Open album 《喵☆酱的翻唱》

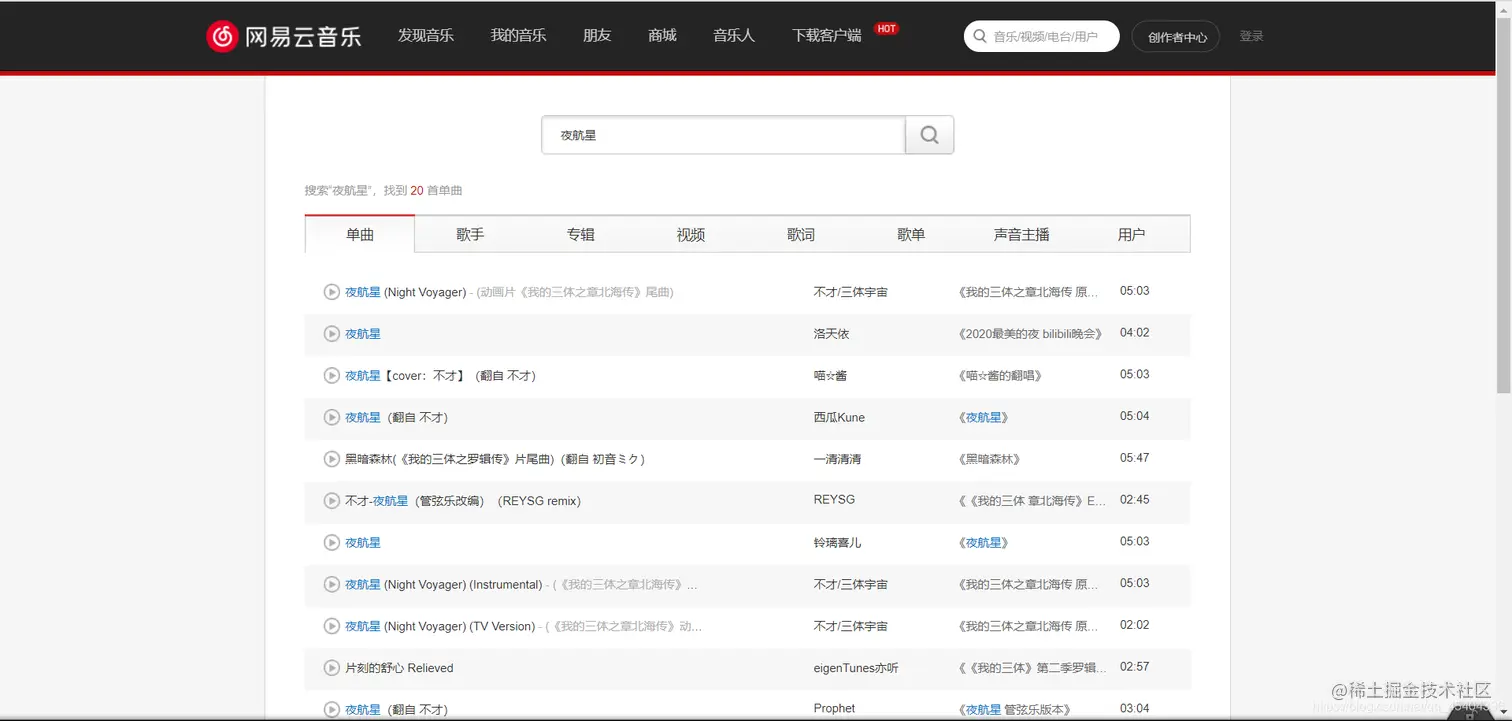point(1000,376)
